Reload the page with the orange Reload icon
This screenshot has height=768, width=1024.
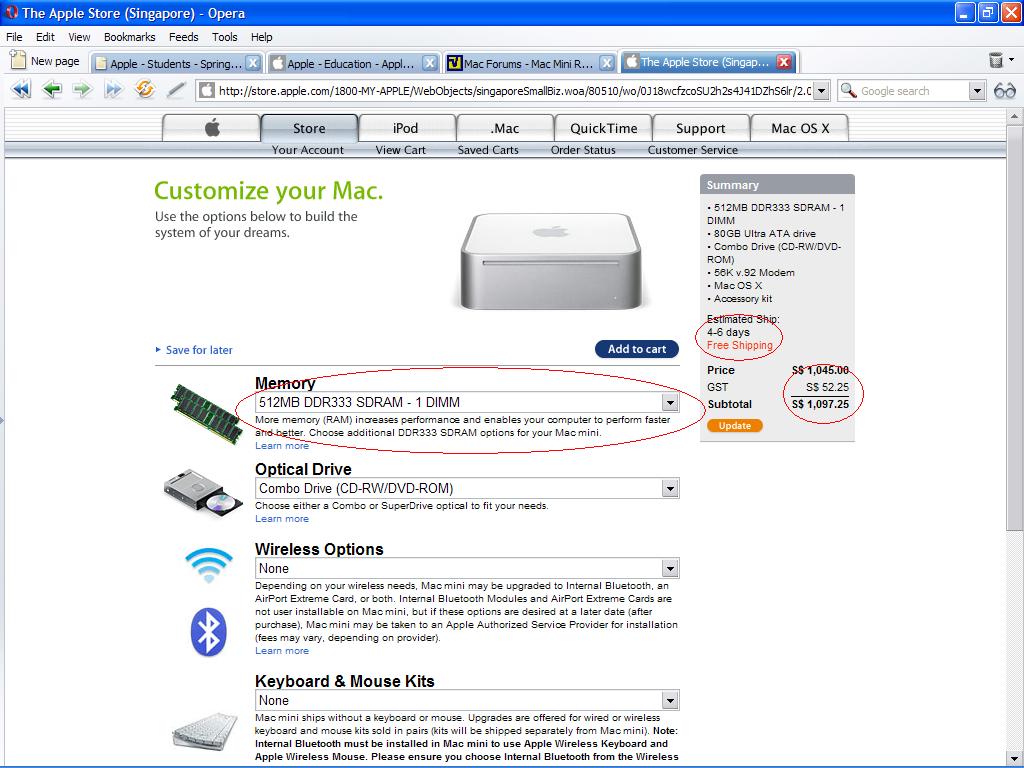pyautogui.click(x=144, y=89)
